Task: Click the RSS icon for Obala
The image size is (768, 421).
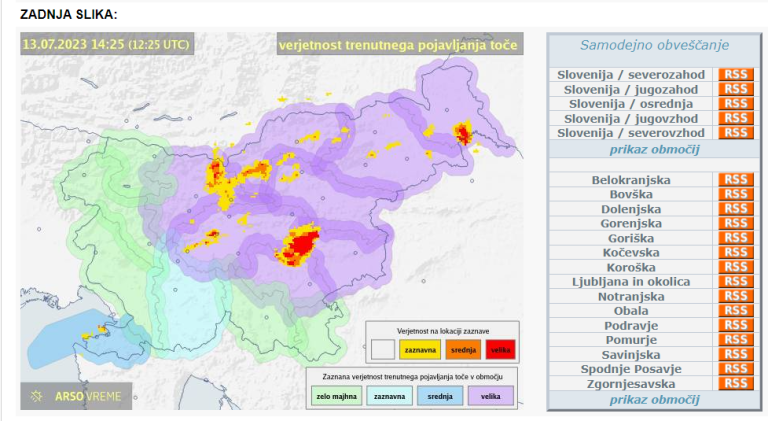Action: (735, 311)
